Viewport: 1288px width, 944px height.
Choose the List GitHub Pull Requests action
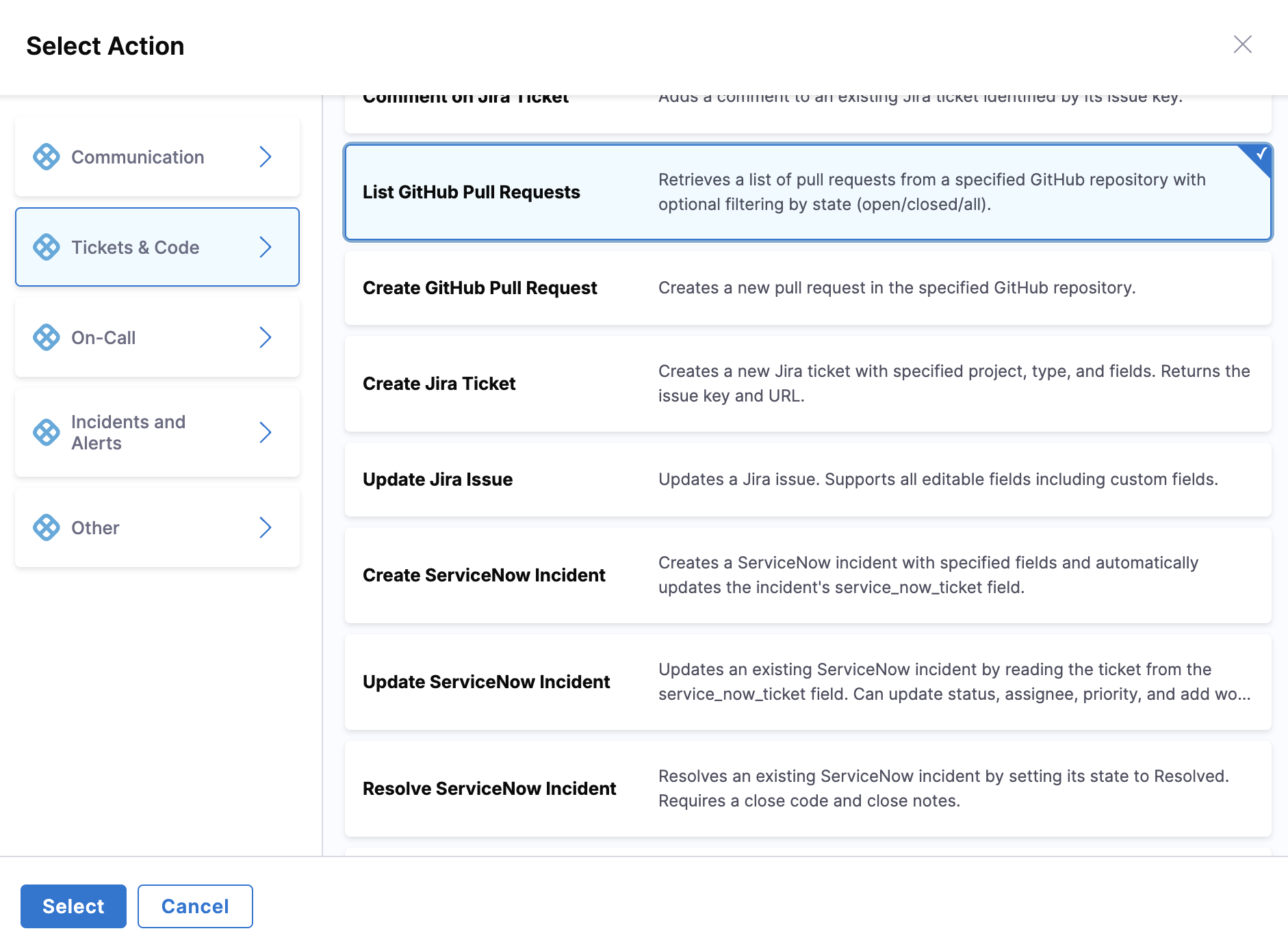[808, 192]
